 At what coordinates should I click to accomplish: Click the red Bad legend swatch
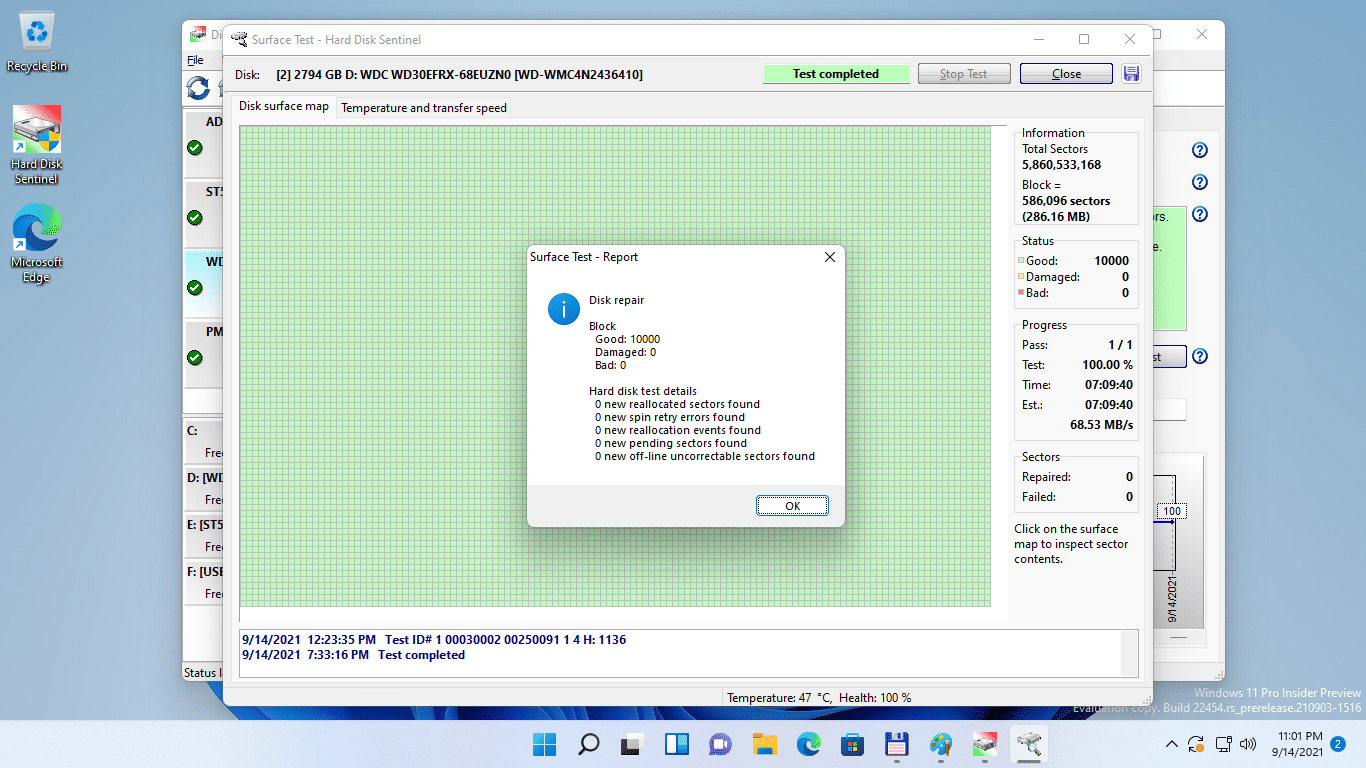(1021, 293)
